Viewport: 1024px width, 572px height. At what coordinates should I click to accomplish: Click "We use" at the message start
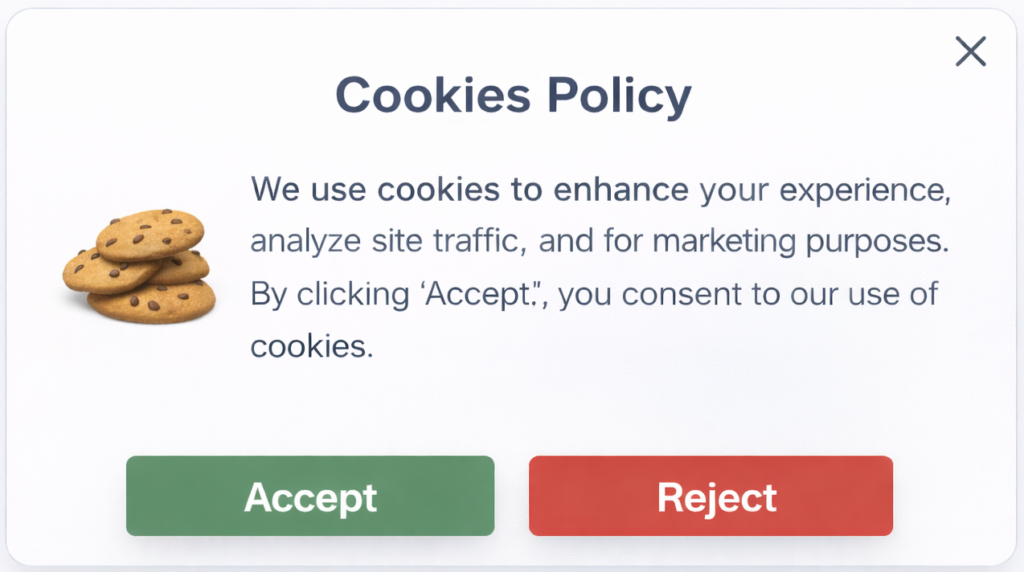point(308,189)
